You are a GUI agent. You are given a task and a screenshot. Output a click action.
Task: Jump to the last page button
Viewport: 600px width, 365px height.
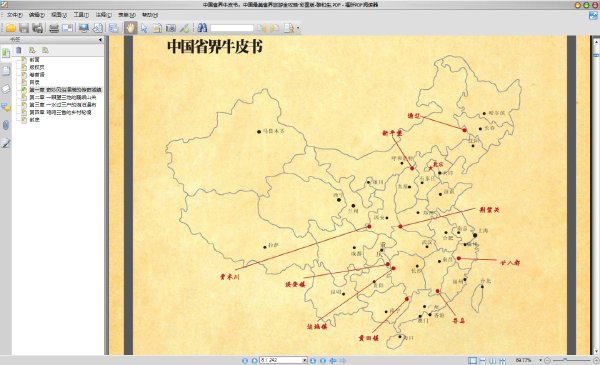click(323, 360)
